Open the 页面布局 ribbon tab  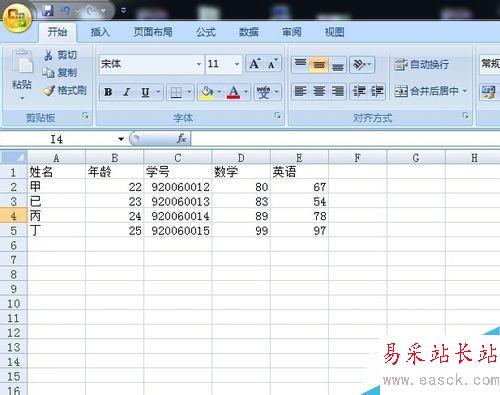[x=153, y=32]
